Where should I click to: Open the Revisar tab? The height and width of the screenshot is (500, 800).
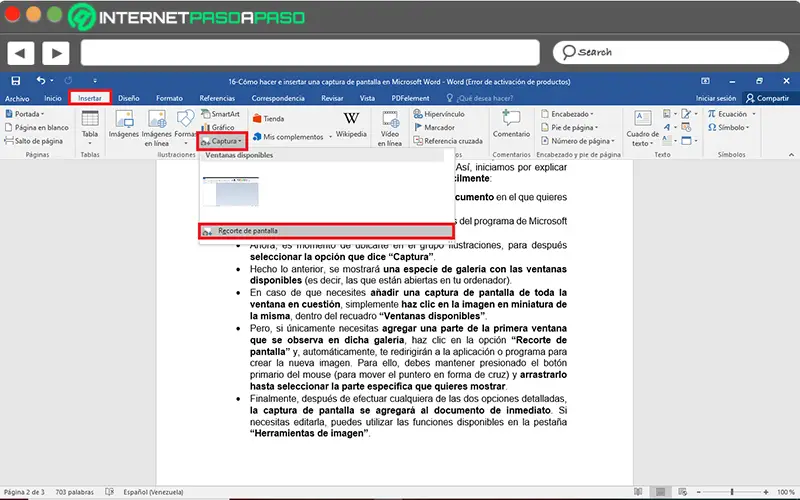(x=332, y=98)
